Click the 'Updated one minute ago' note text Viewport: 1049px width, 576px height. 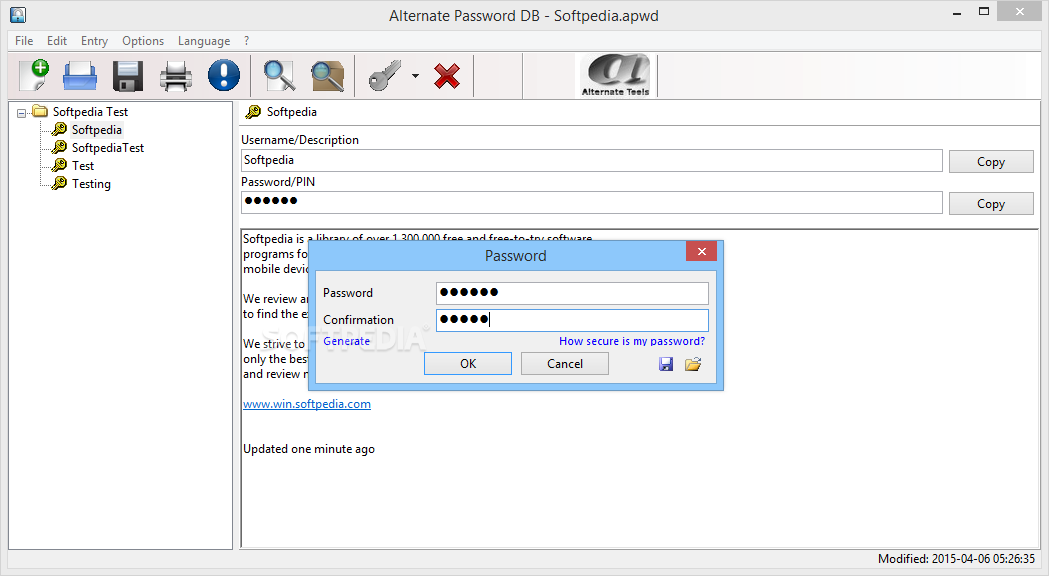(308, 449)
